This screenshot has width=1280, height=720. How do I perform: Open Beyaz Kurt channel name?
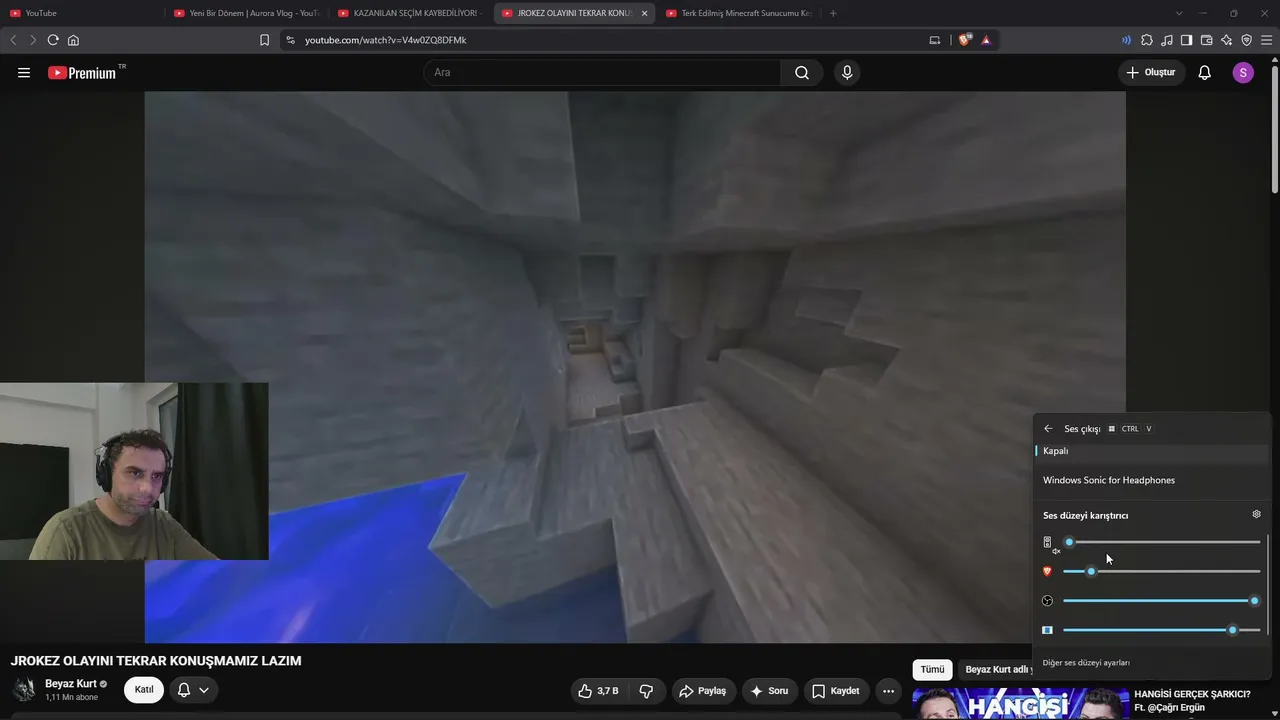click(x=71, y=684)
